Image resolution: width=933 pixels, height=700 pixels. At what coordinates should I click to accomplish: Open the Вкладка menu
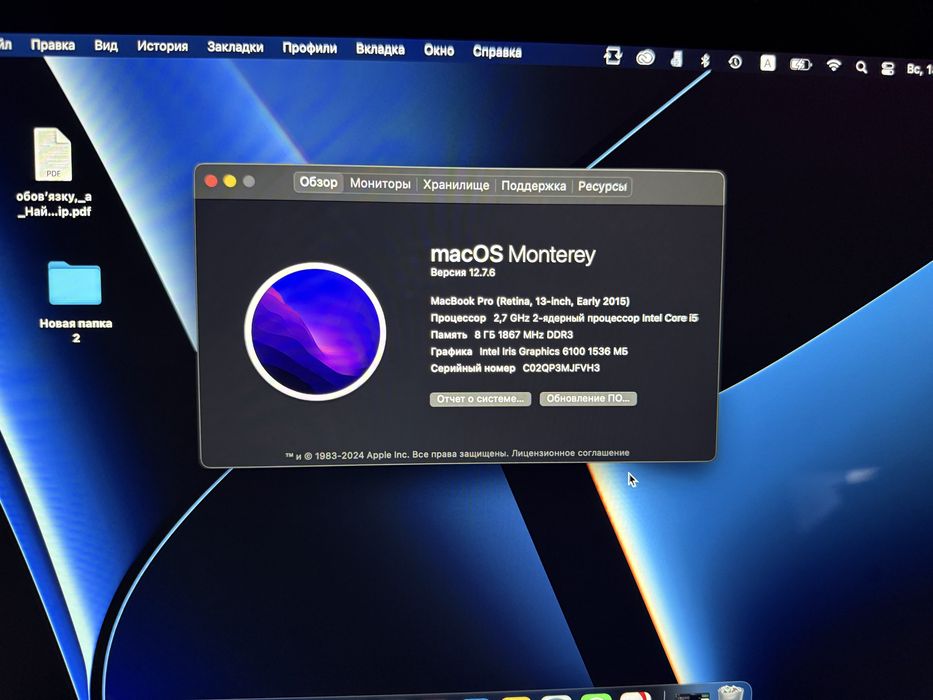380,49
